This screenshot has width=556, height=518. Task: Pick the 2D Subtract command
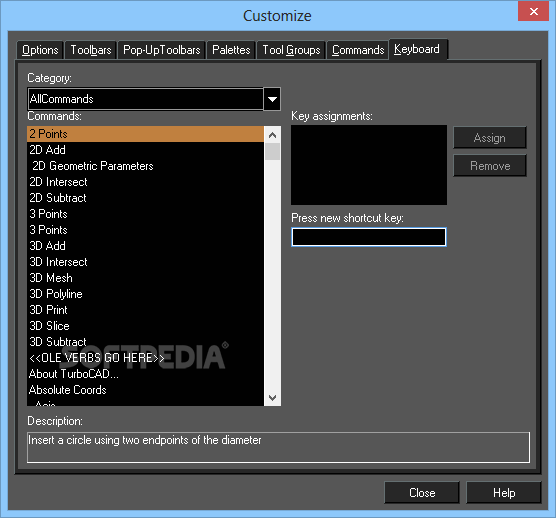(x=145, y=198)
